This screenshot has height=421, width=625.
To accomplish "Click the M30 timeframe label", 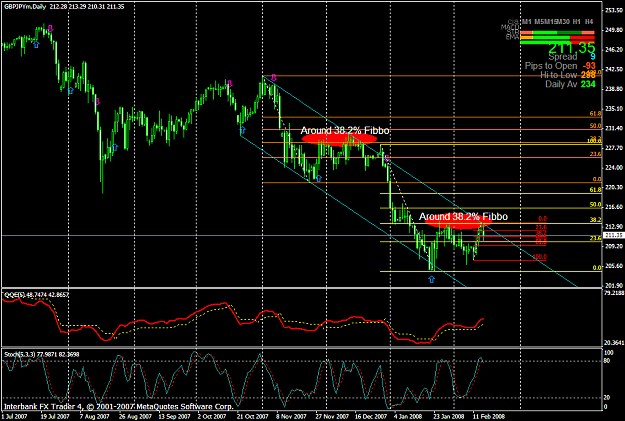I will (x=563, y=22).
